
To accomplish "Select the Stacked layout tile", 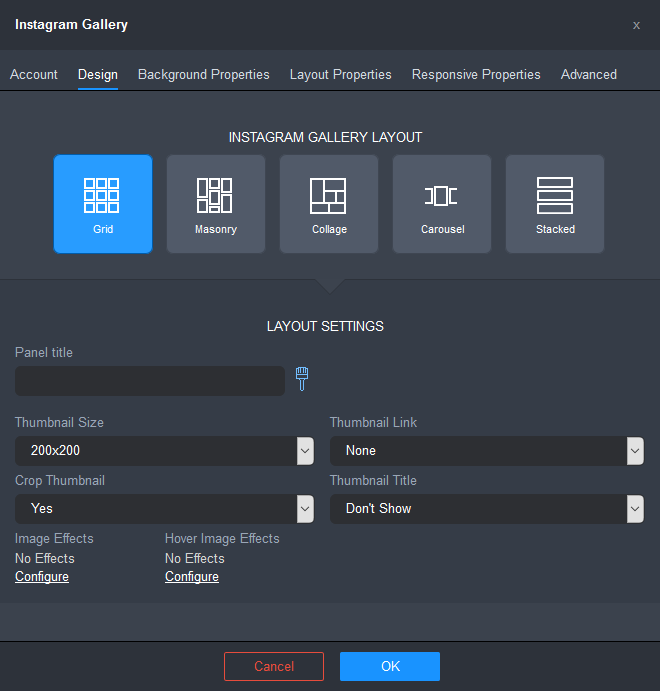I will click(555, 204).
